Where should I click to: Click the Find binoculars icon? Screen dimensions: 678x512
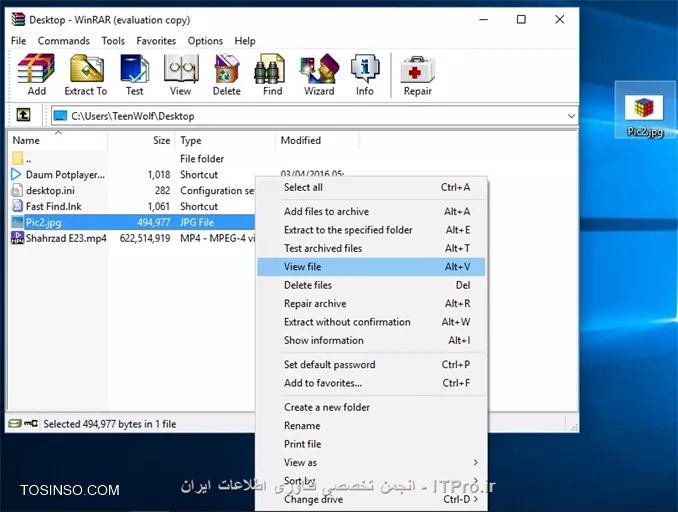coord(270,68)
